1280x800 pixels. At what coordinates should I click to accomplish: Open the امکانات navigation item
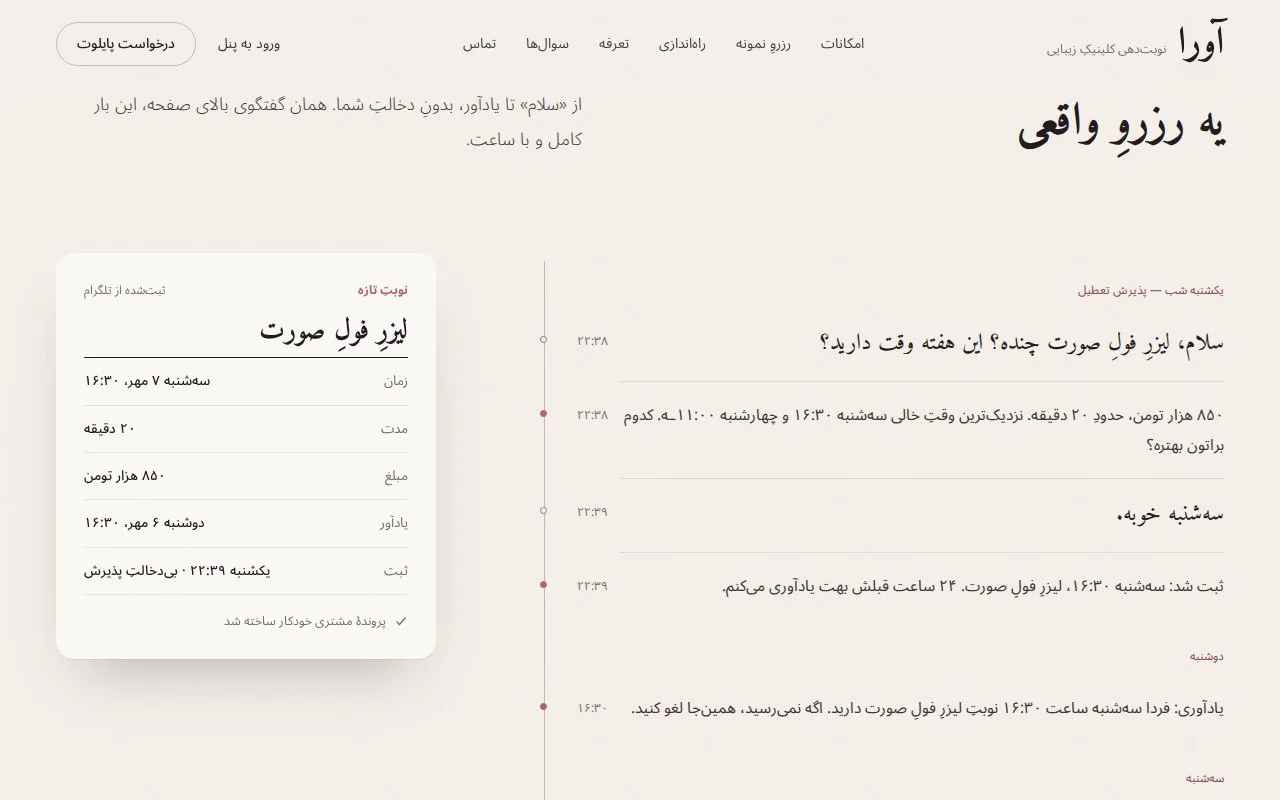click(x=842, y=44)
